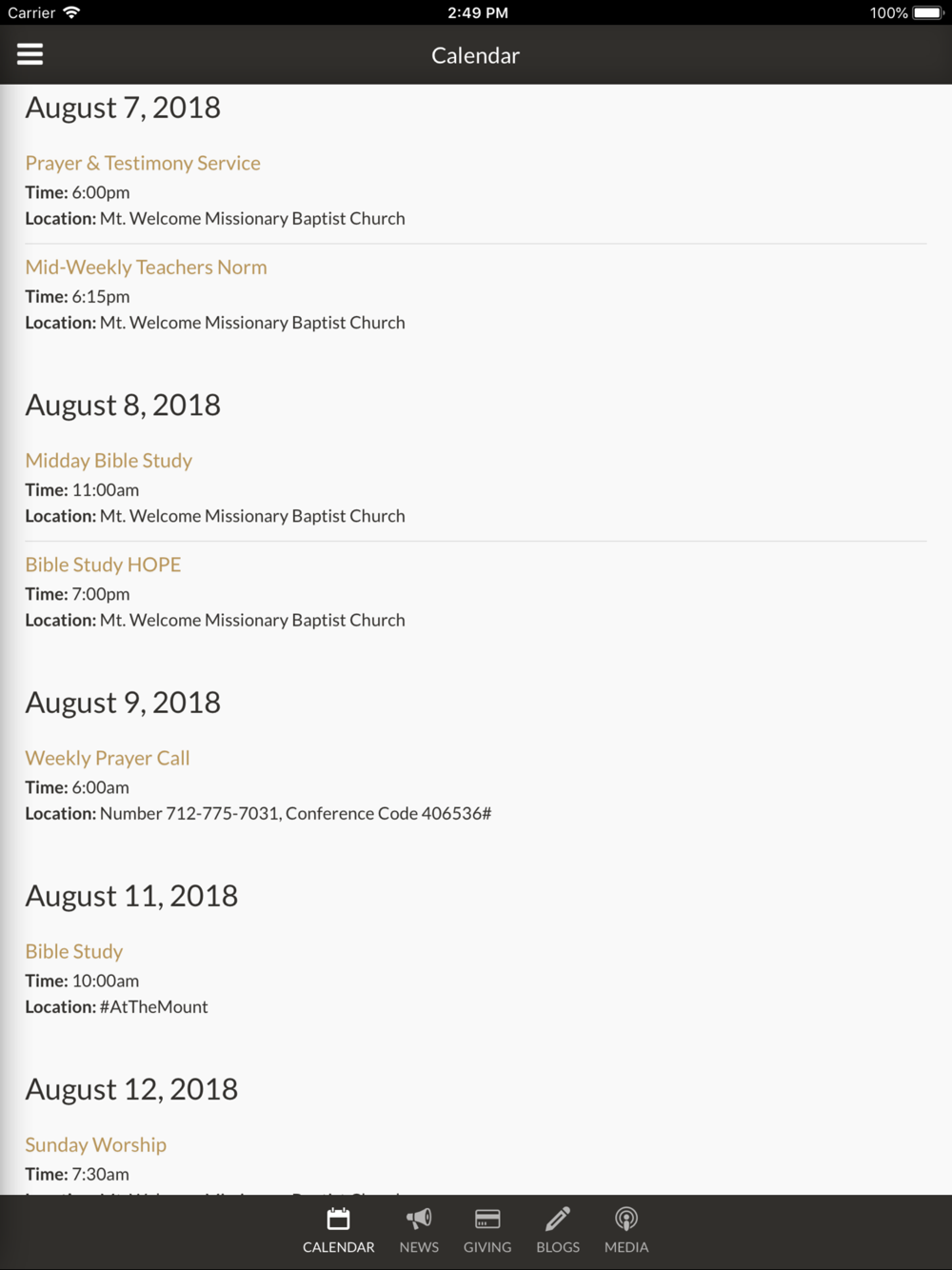Open the Blogs pencil icon
Image resolution: width=952 pixels, height=1270 pixels.
pyautogui.click(x=558, y=1219)
